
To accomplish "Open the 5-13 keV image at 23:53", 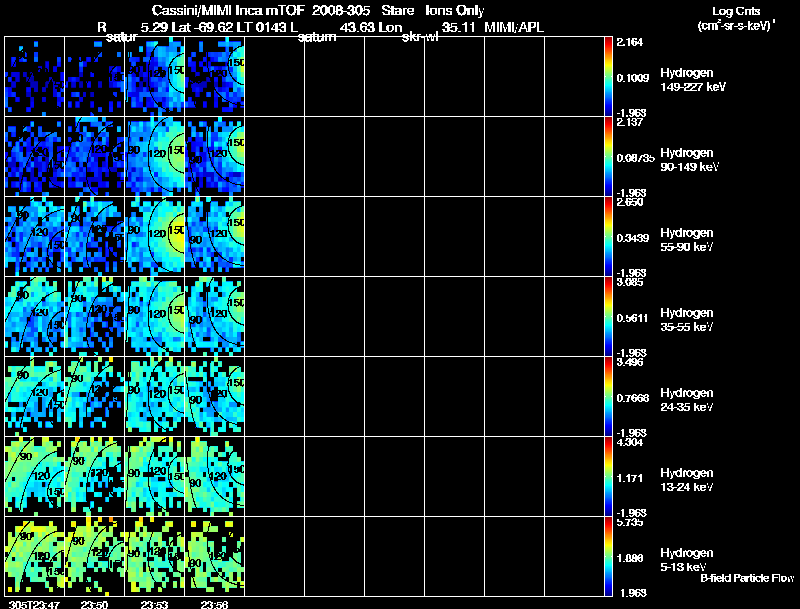I will point(155,556).
